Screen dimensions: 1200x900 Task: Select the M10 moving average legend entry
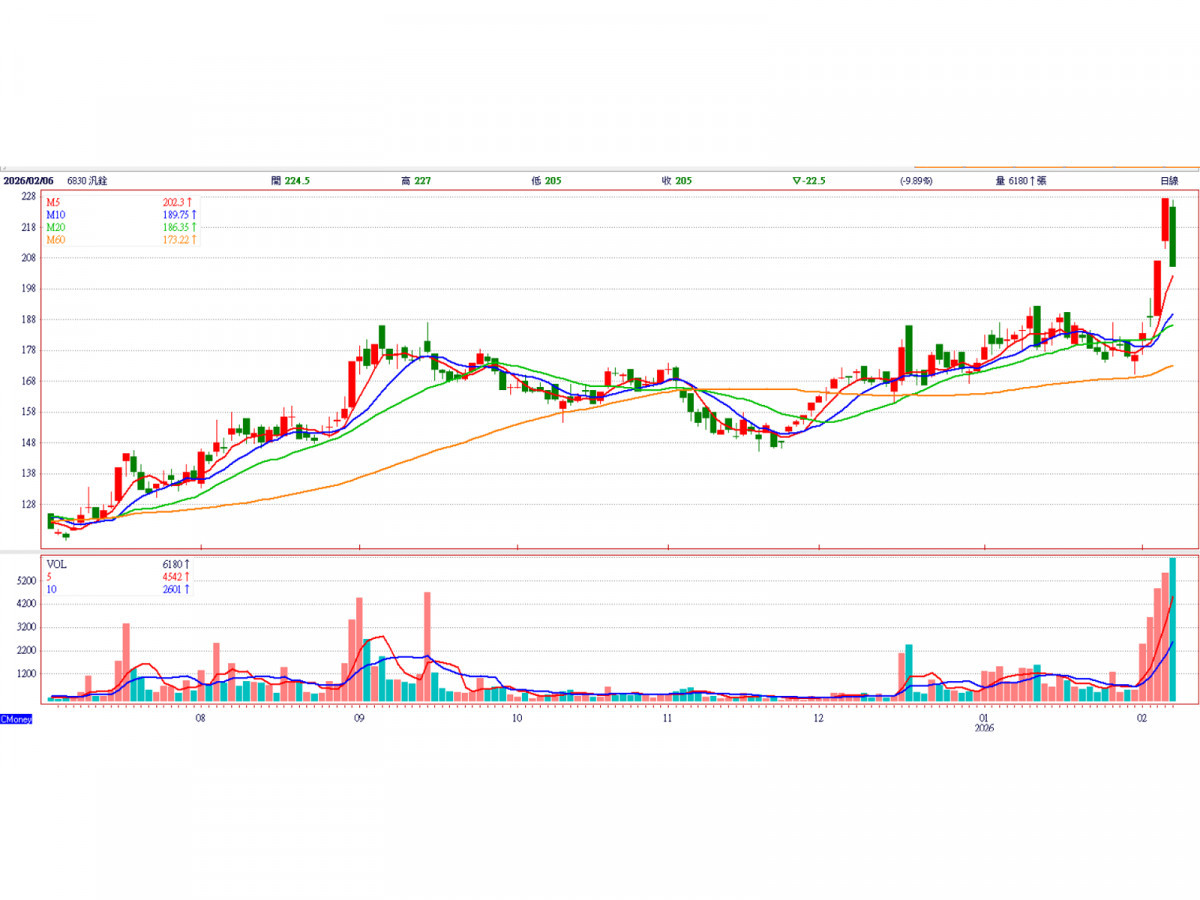point(55,214)
